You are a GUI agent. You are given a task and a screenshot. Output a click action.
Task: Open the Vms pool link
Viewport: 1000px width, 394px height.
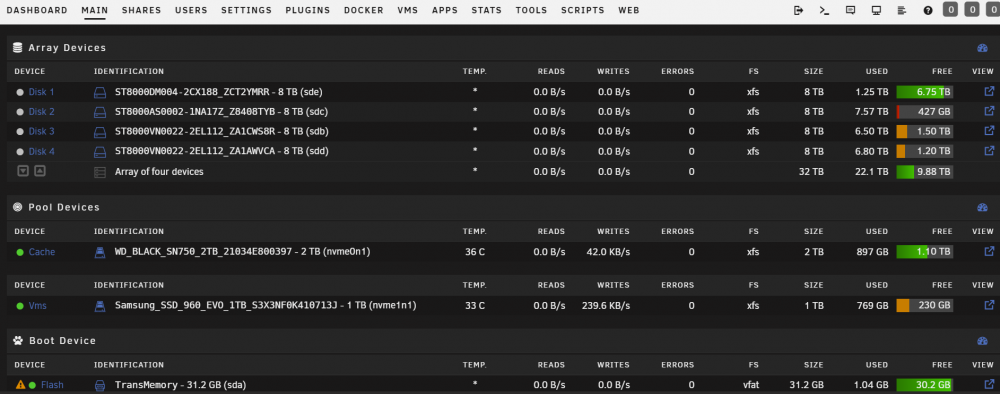point(38,305)
